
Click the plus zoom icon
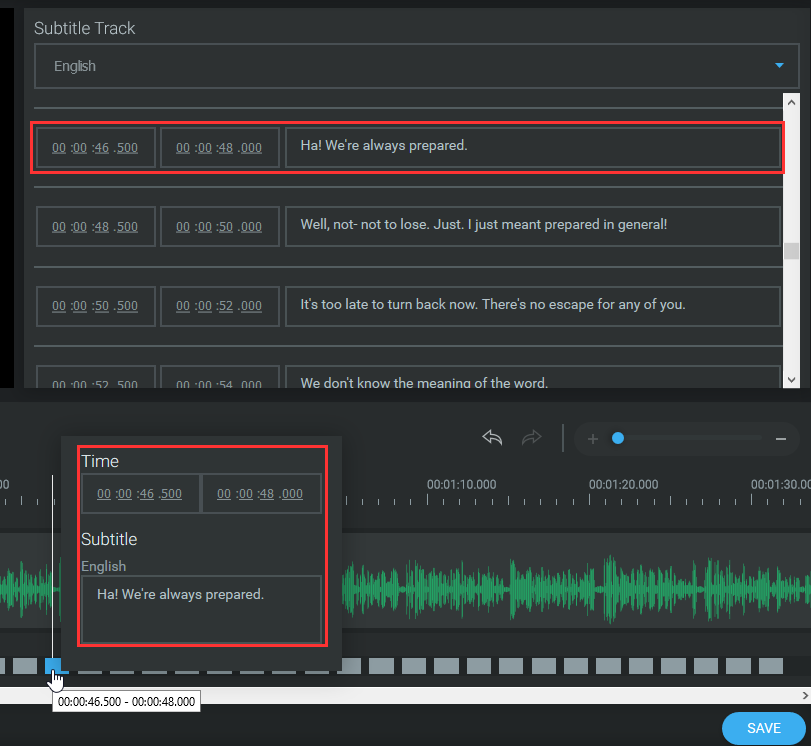pyautogui.click(x=593, y=439)
